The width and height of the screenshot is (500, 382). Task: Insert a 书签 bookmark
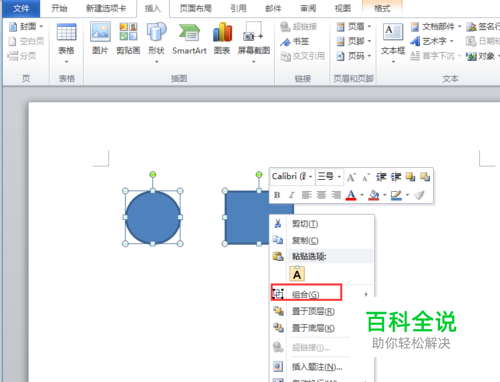click(x=295, y=41)
